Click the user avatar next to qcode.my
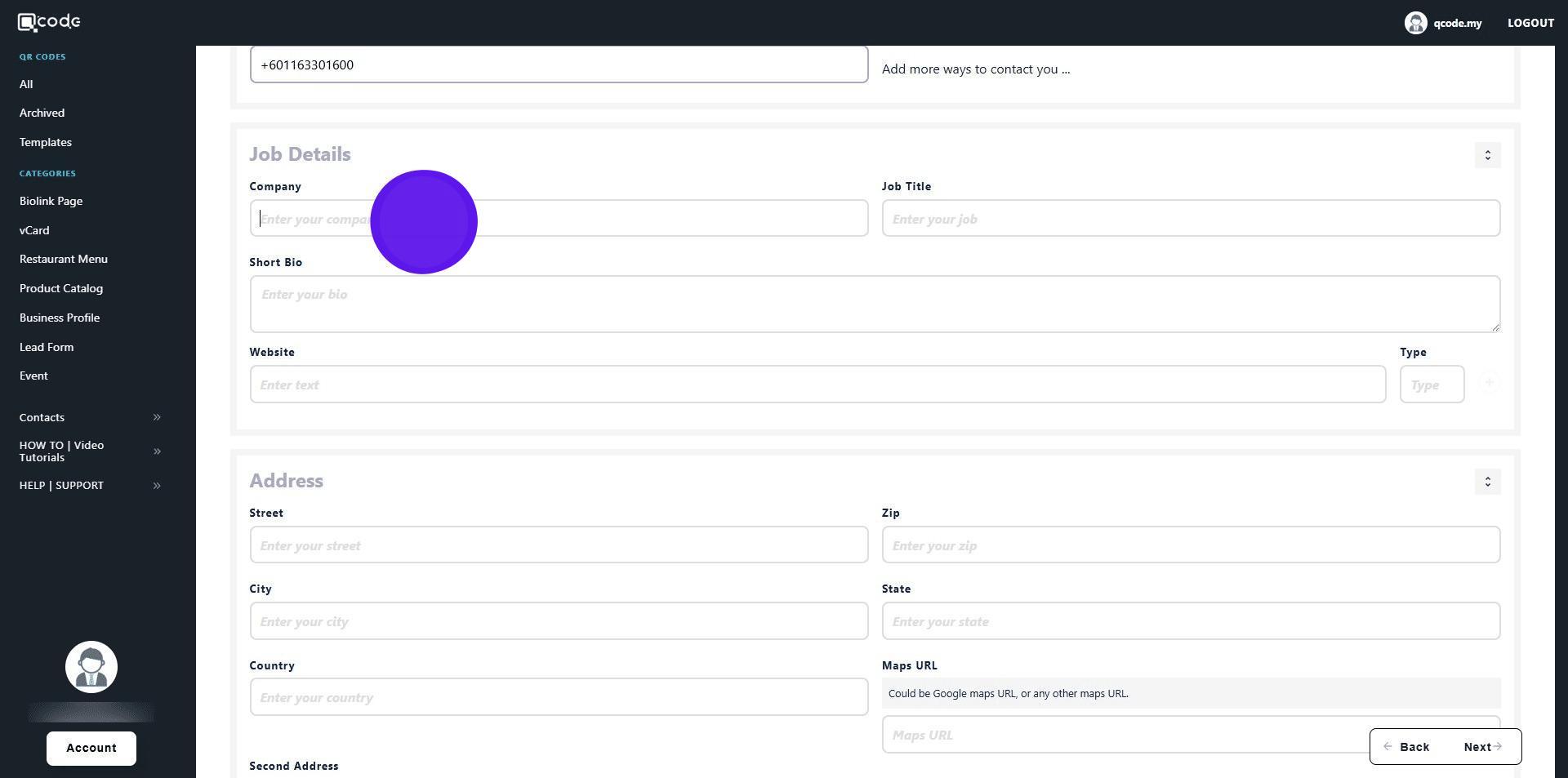The image size is (1568, 778). point(1415,23)
